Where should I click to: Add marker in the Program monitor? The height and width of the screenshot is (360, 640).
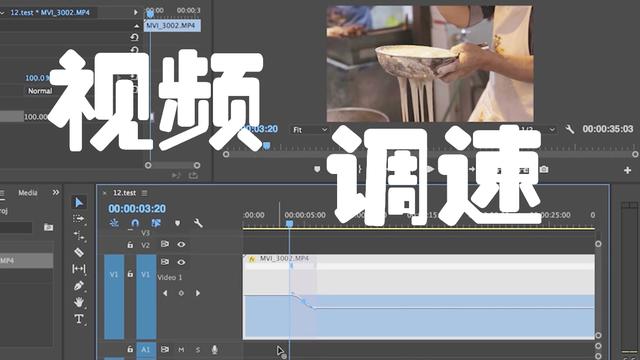(x=317, y=169)
